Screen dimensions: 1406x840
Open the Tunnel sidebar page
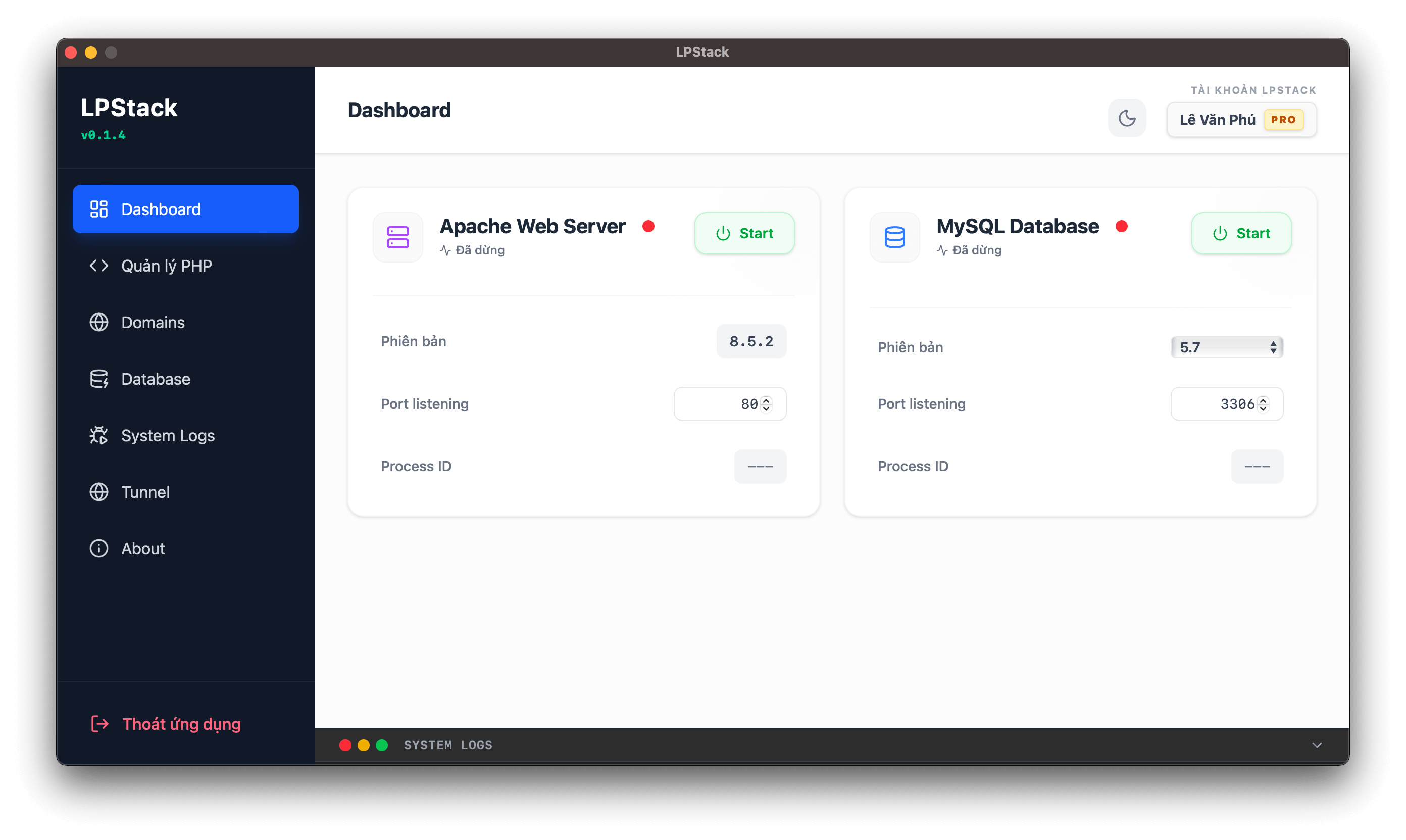pyautogui.click(x=145, y=492)
